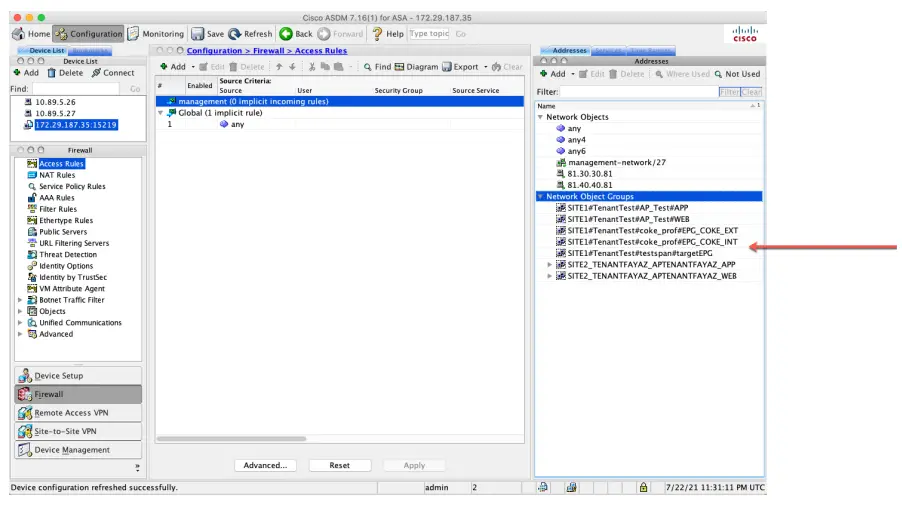Click the Find field in Device List
The height and width of the screenshot is (507, 902).
point(76,89)
